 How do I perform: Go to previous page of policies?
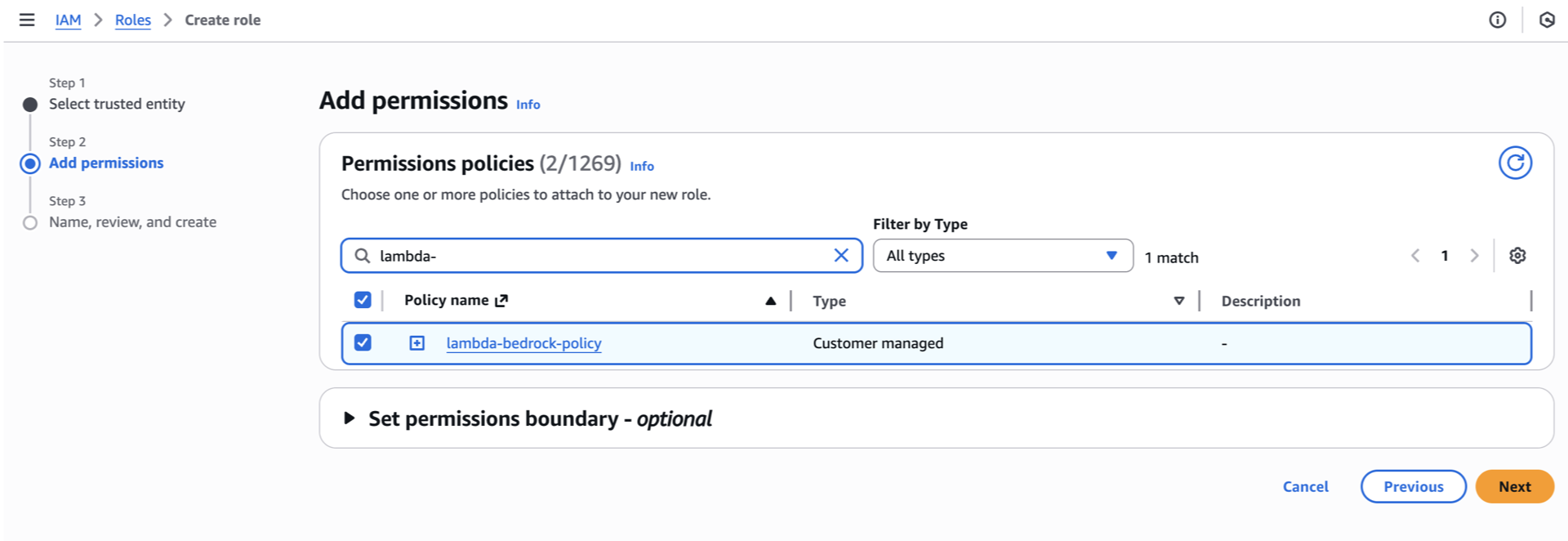coord(1415,256)
